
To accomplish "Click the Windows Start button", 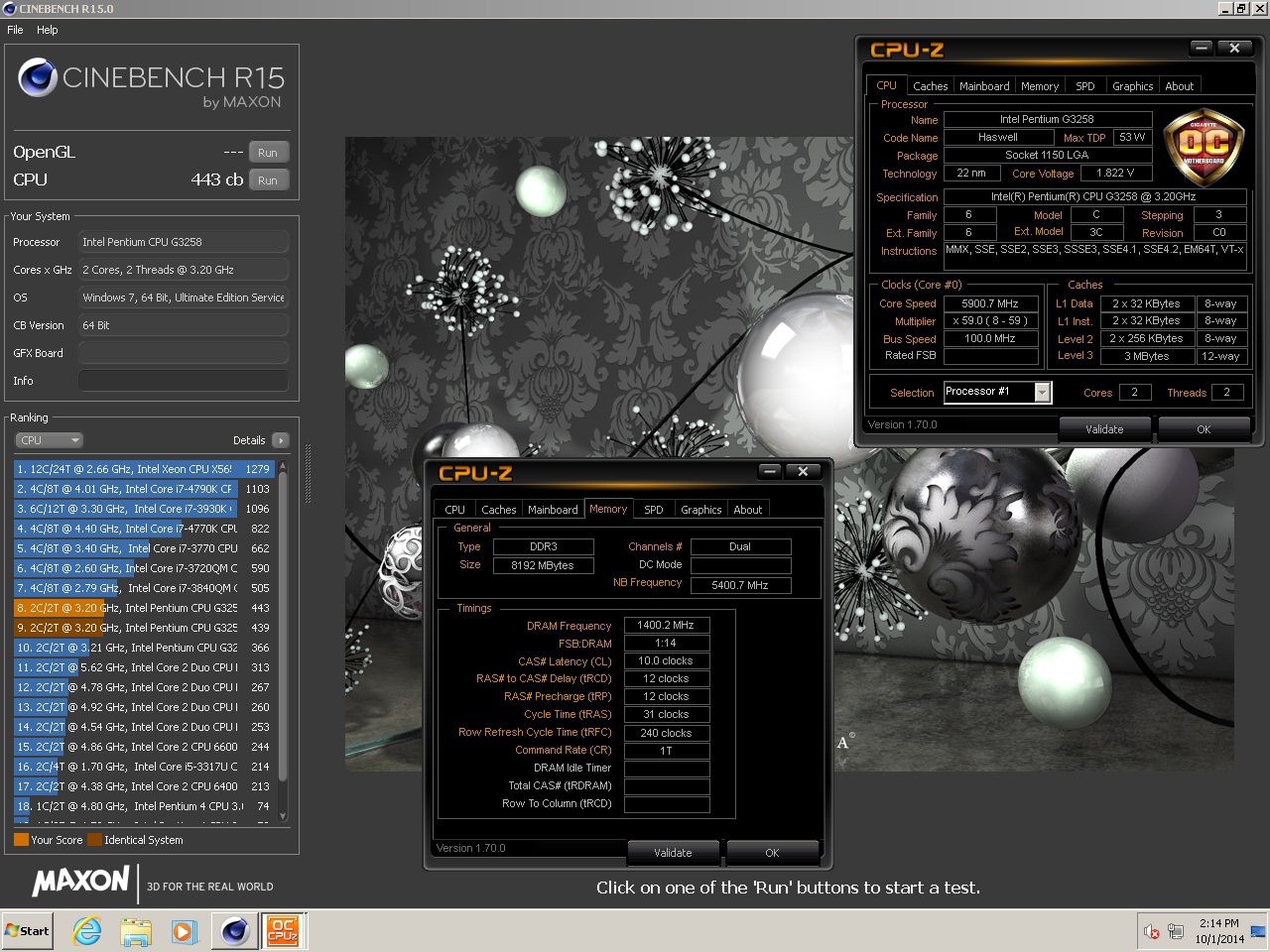I will [x=28, y=931].
